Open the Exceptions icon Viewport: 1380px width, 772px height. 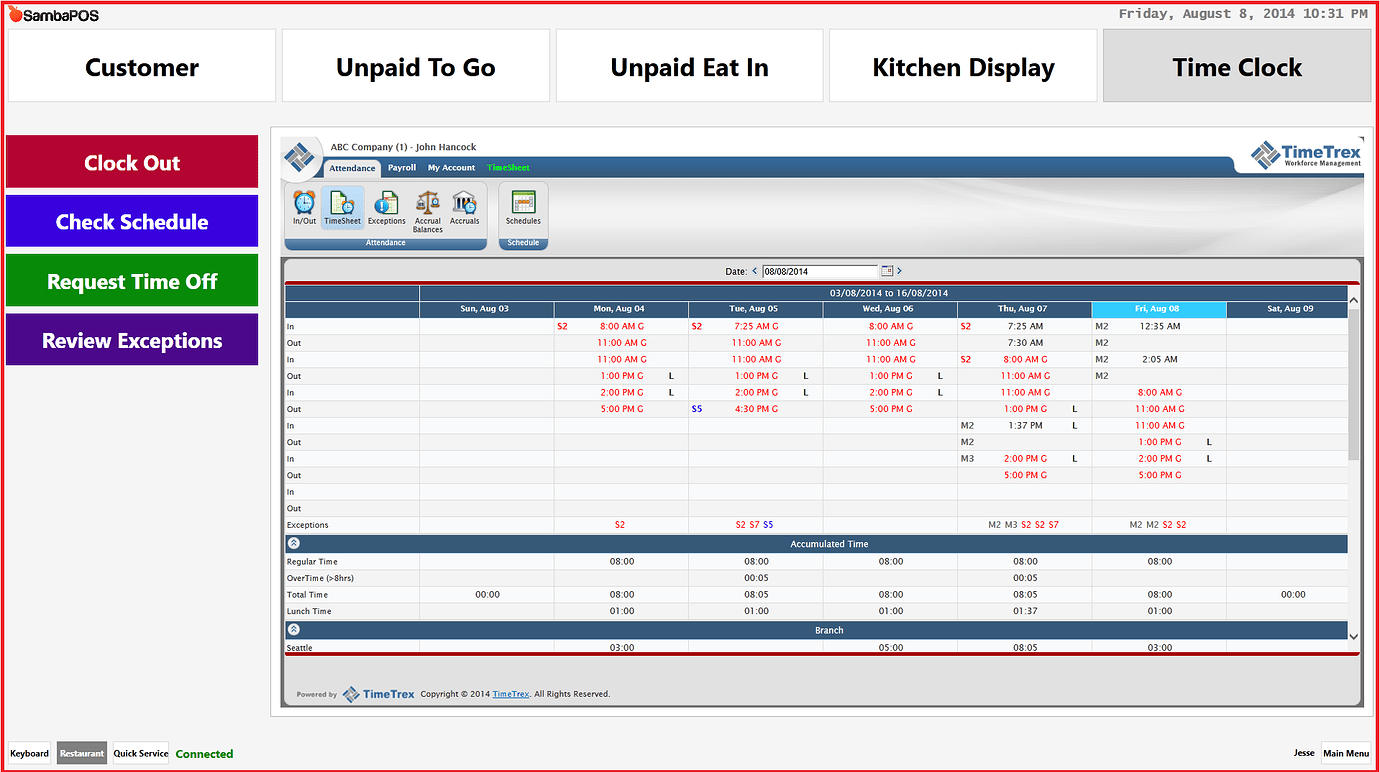(386, 207)
